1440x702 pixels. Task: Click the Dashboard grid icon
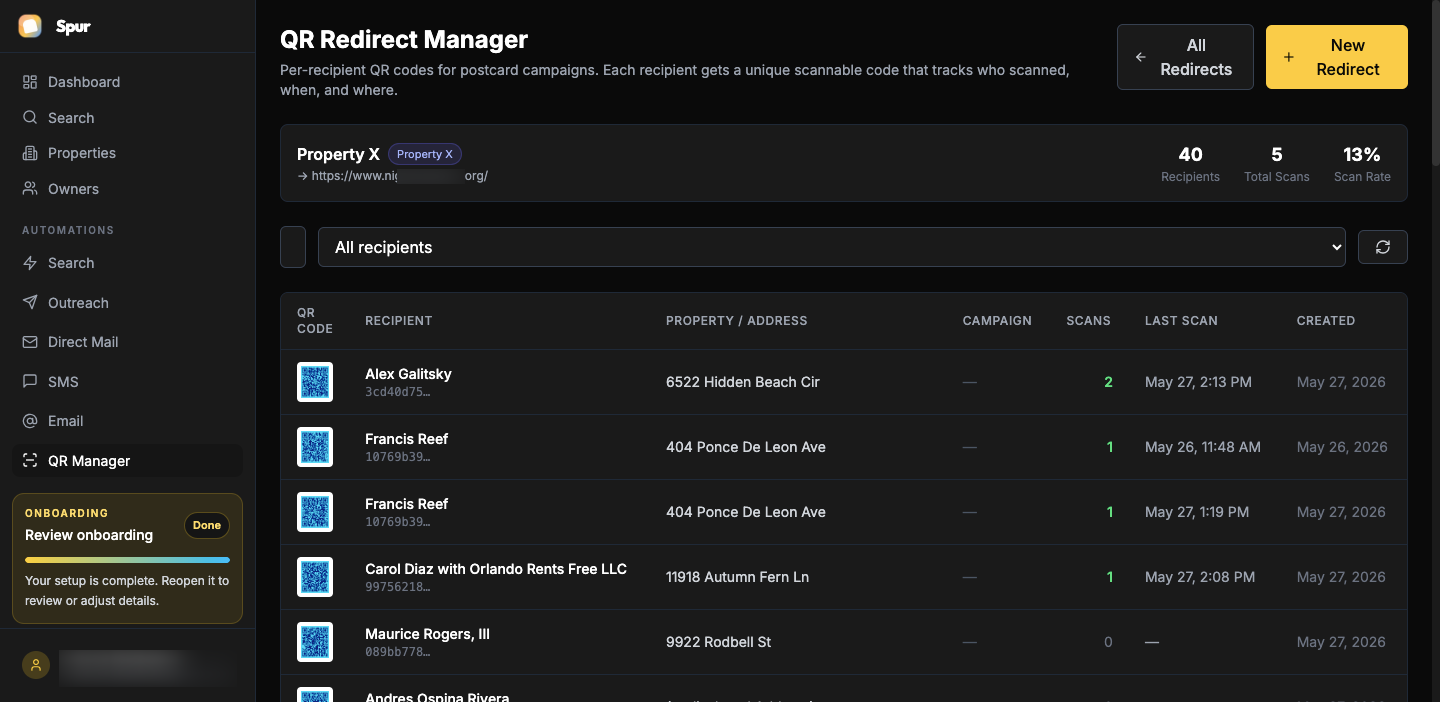coord(30,82)
